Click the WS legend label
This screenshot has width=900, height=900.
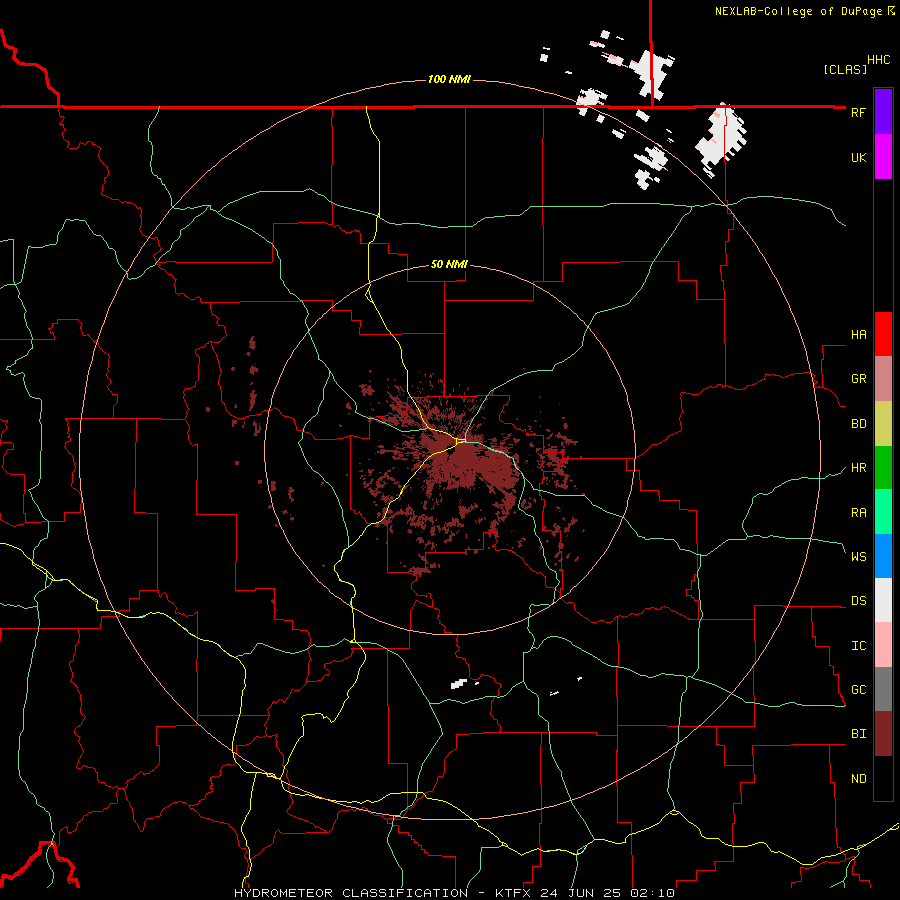(858, 556)
